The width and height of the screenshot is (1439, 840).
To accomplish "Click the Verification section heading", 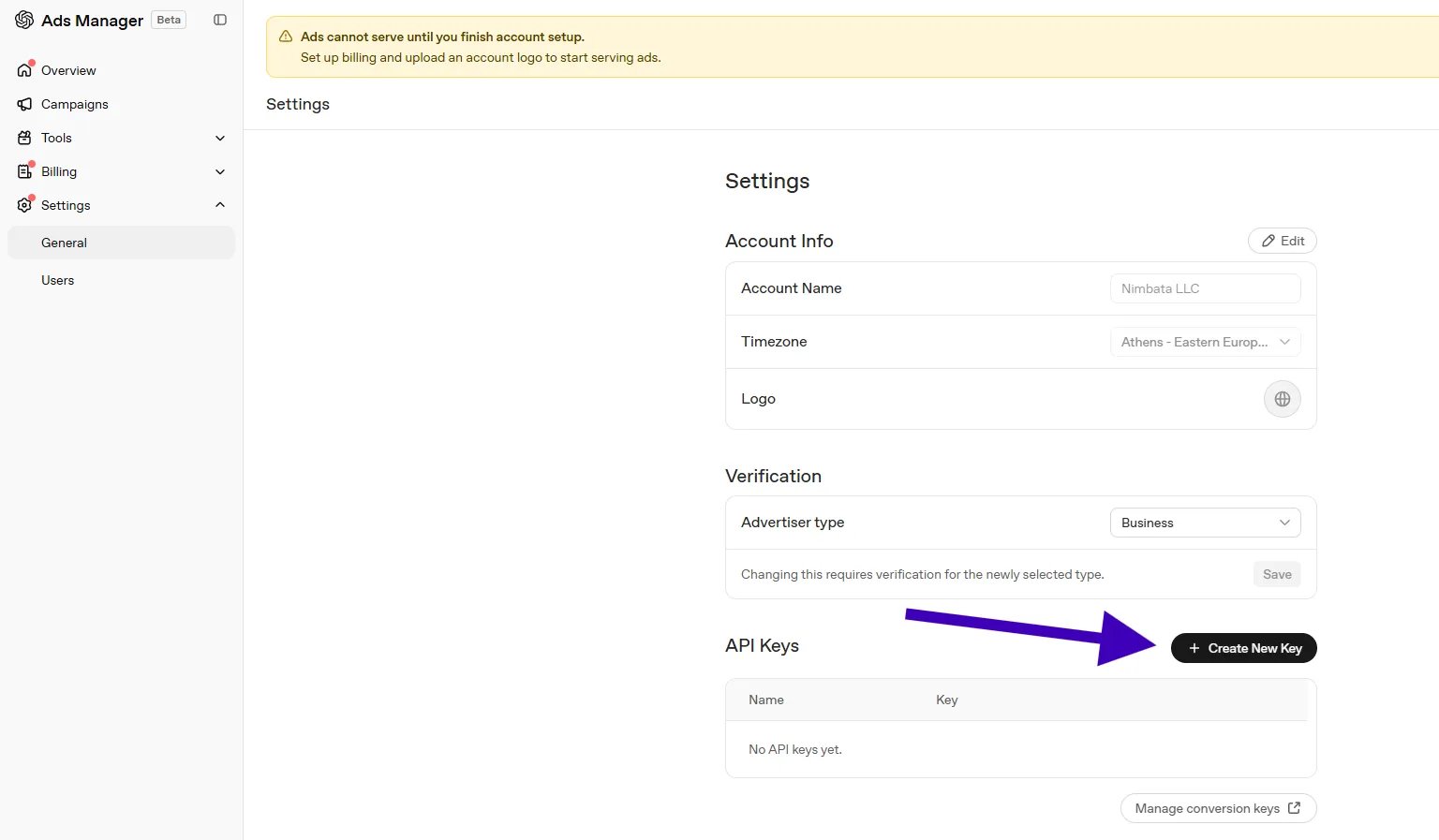I will click(x=774, y=476).
